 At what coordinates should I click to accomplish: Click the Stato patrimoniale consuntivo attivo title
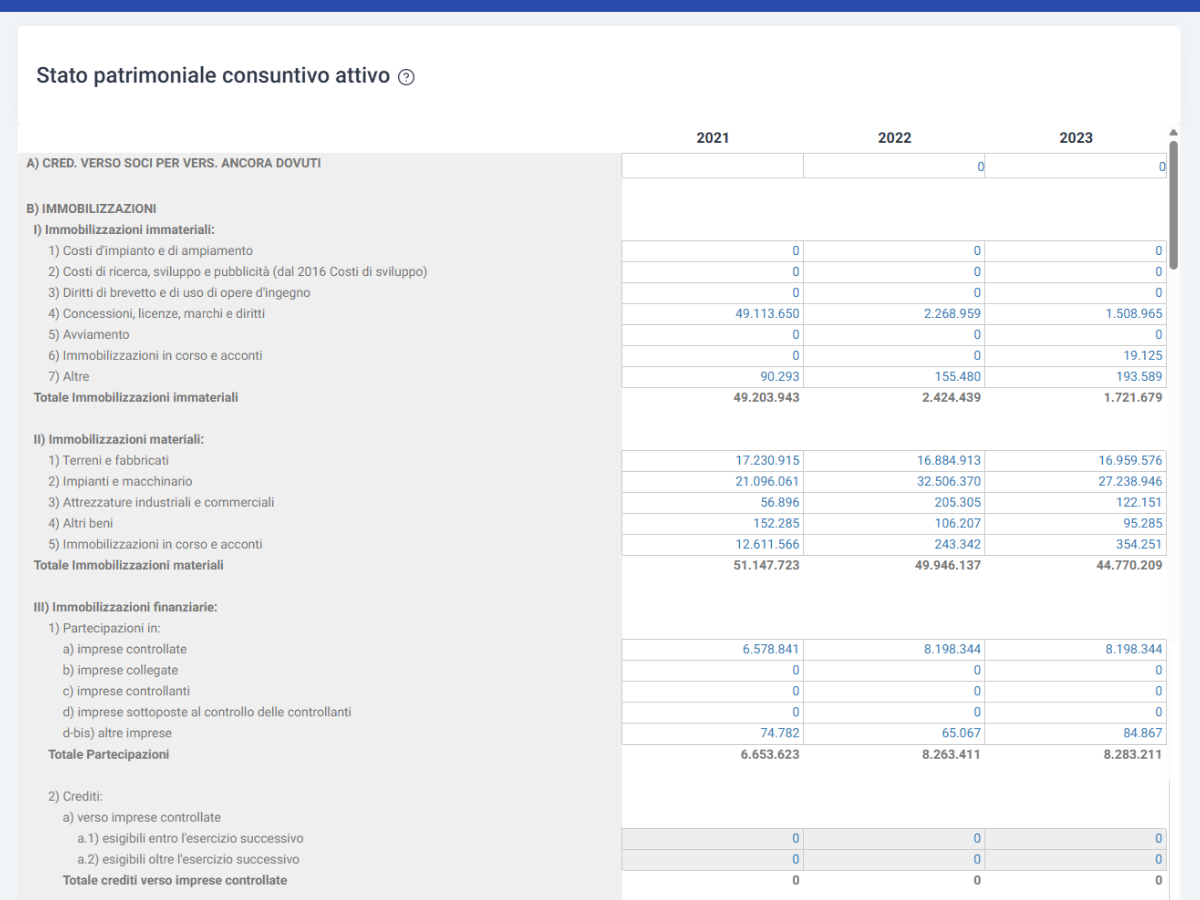point(213,76)
